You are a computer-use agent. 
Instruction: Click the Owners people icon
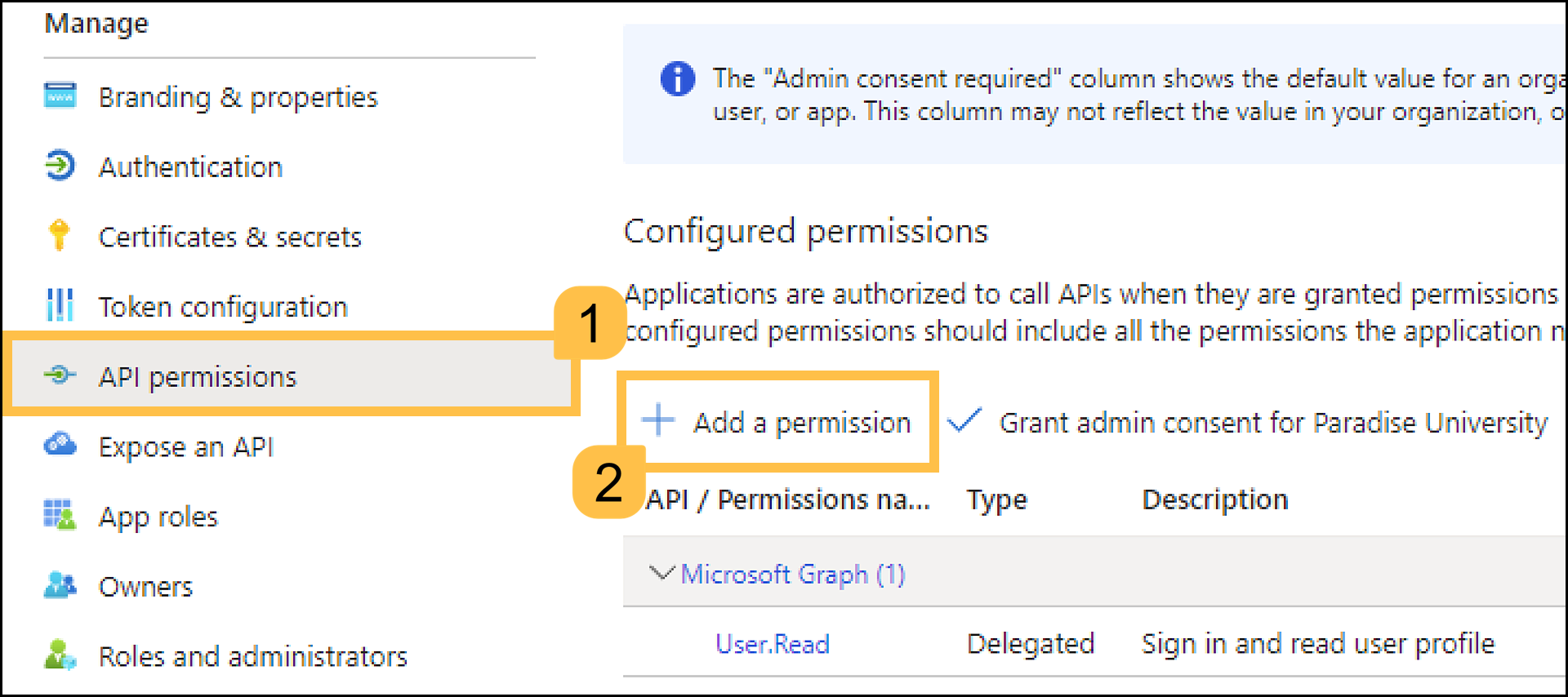[60, 586]
